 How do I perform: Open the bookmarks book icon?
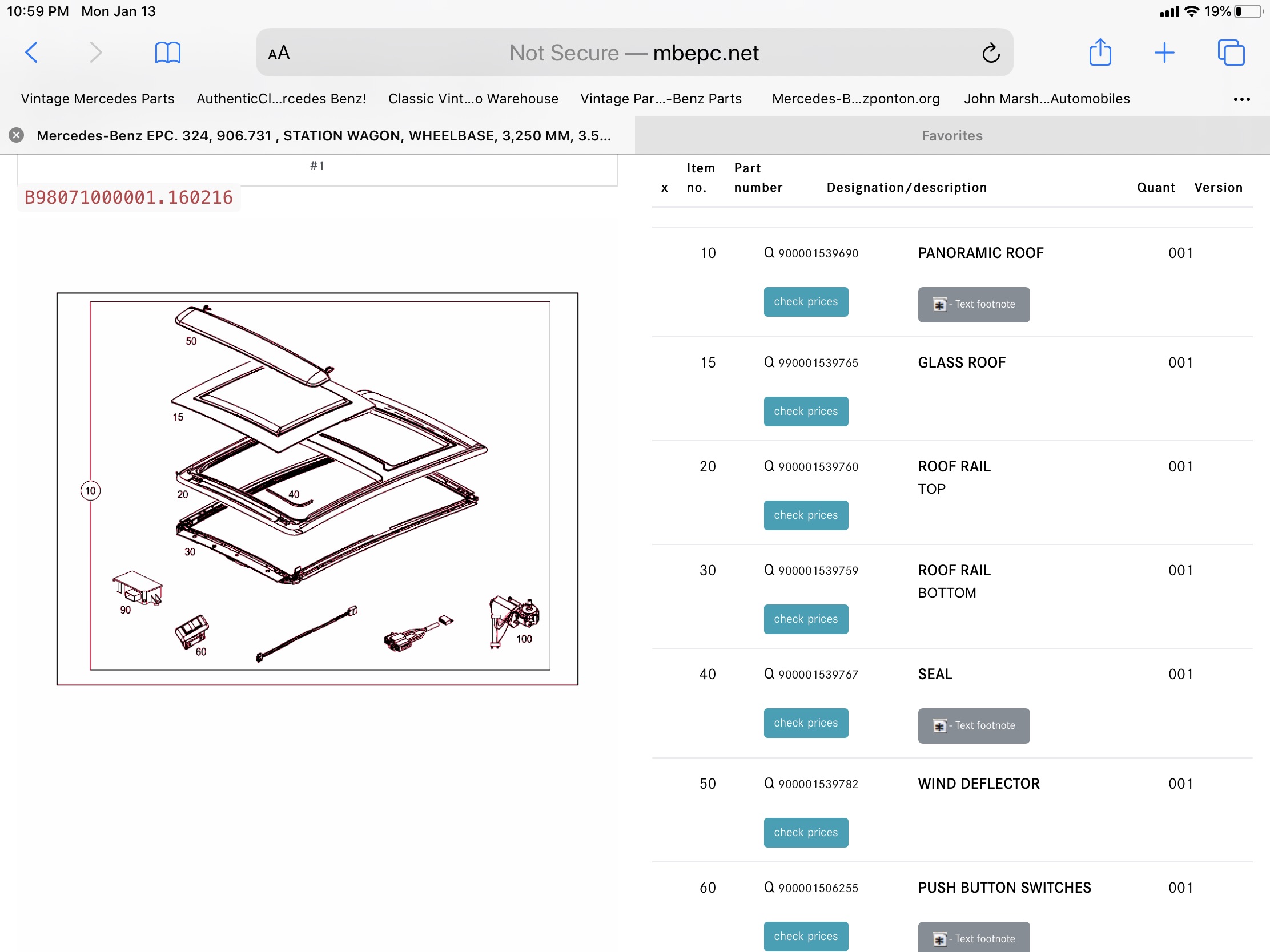coord(168,53)
